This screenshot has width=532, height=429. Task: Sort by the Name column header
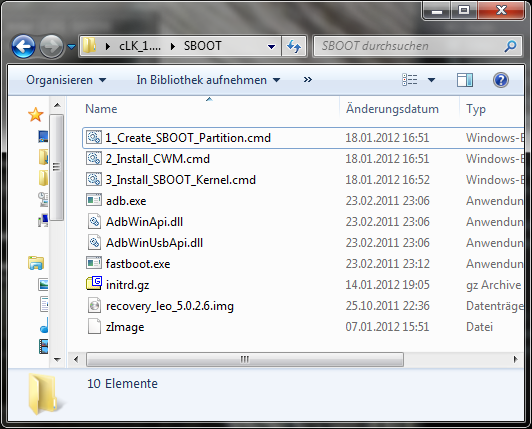pyautogui.click(x=101, y=109)
